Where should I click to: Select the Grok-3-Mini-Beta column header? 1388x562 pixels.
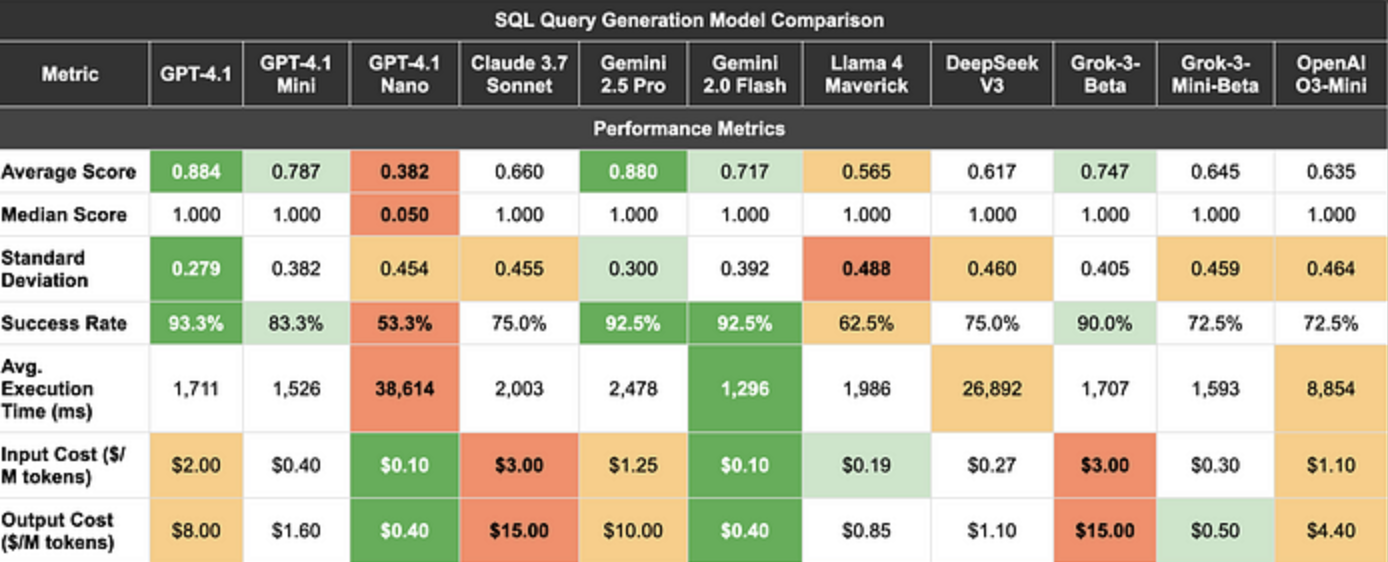point(1215,74)
